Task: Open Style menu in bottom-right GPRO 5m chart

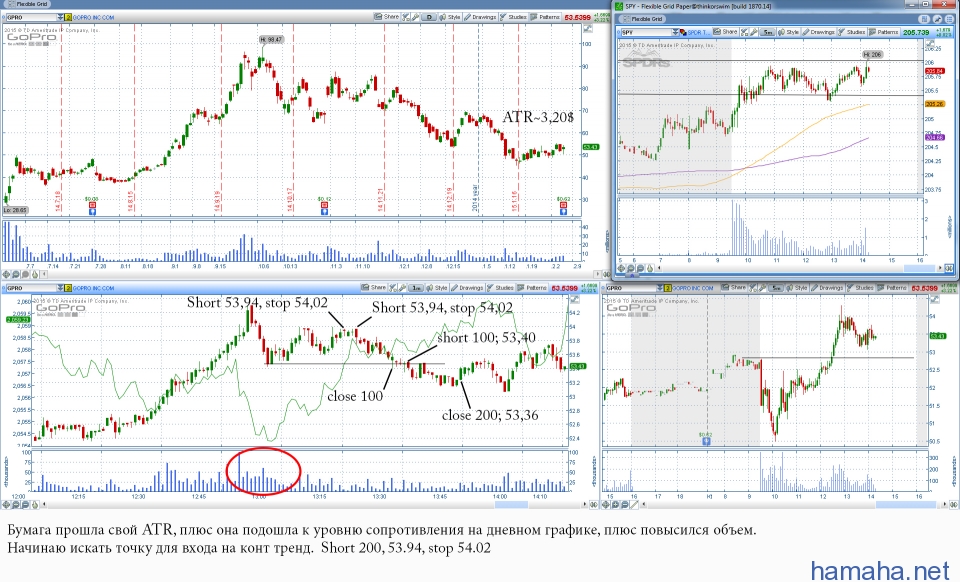Action: (x=797, y=288)
